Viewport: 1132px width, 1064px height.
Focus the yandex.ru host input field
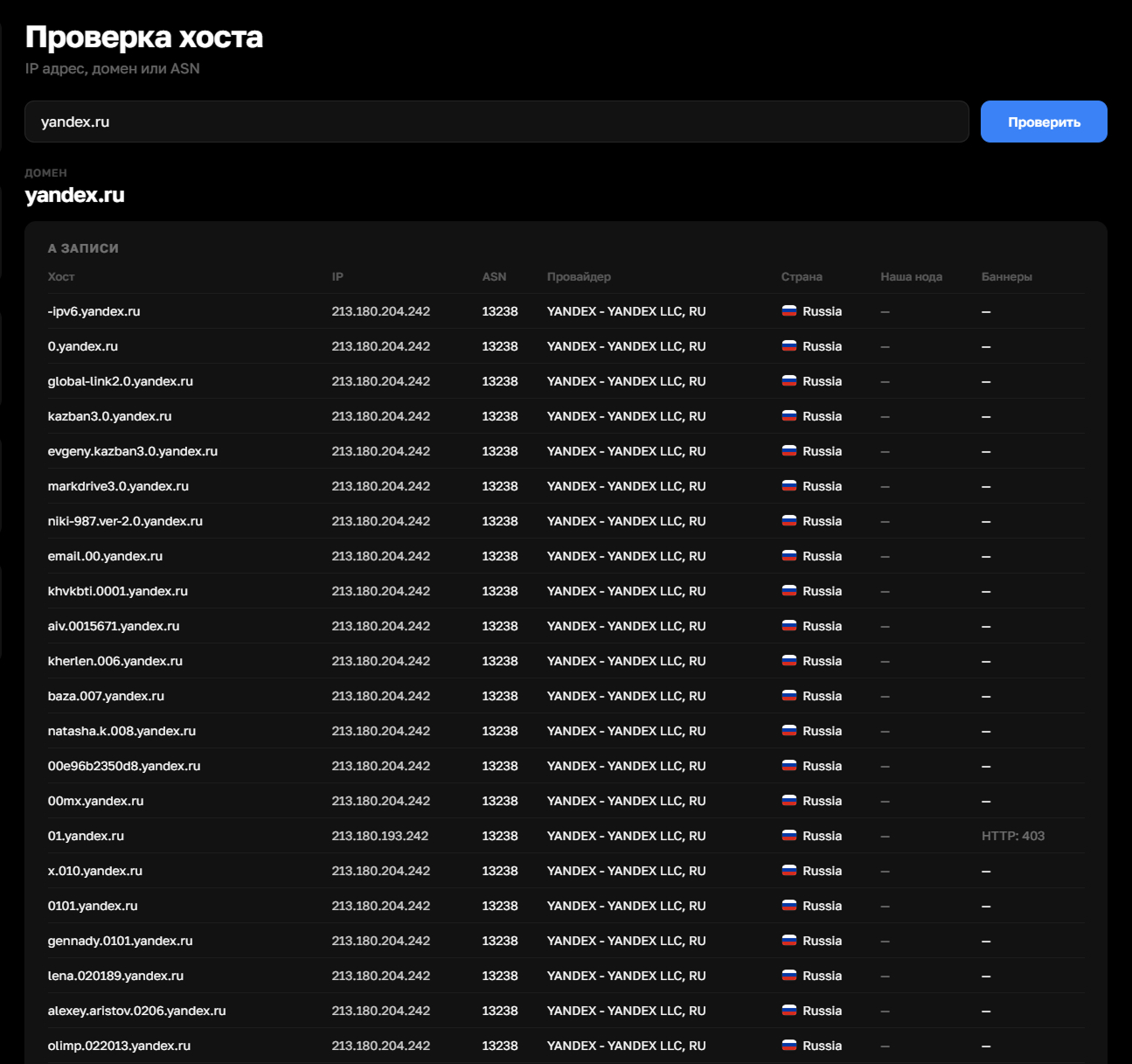497,122
